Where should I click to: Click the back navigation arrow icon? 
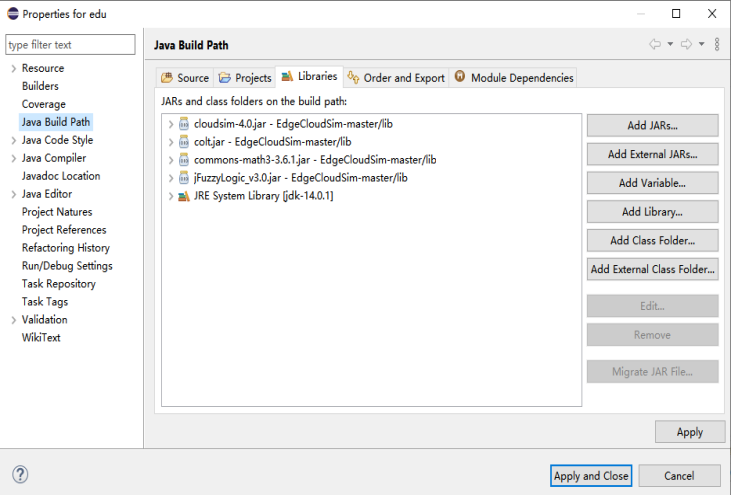pos(655,44)
